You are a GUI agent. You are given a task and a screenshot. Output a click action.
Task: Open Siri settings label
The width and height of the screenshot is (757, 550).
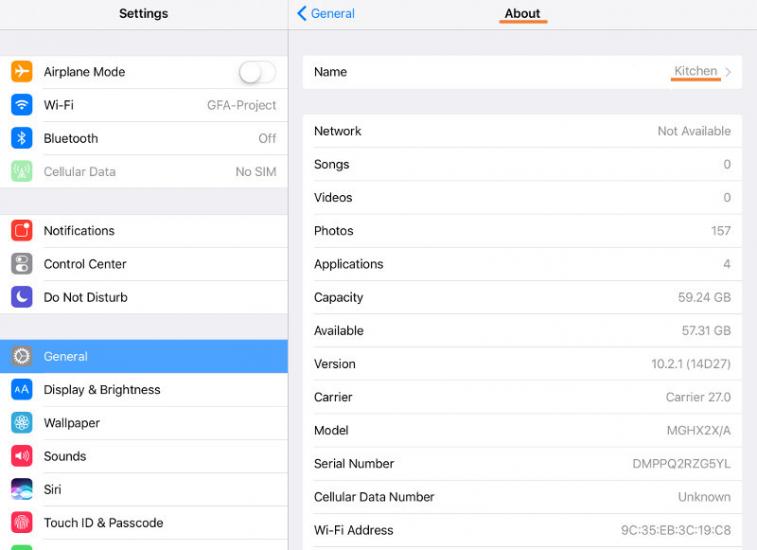52,490
